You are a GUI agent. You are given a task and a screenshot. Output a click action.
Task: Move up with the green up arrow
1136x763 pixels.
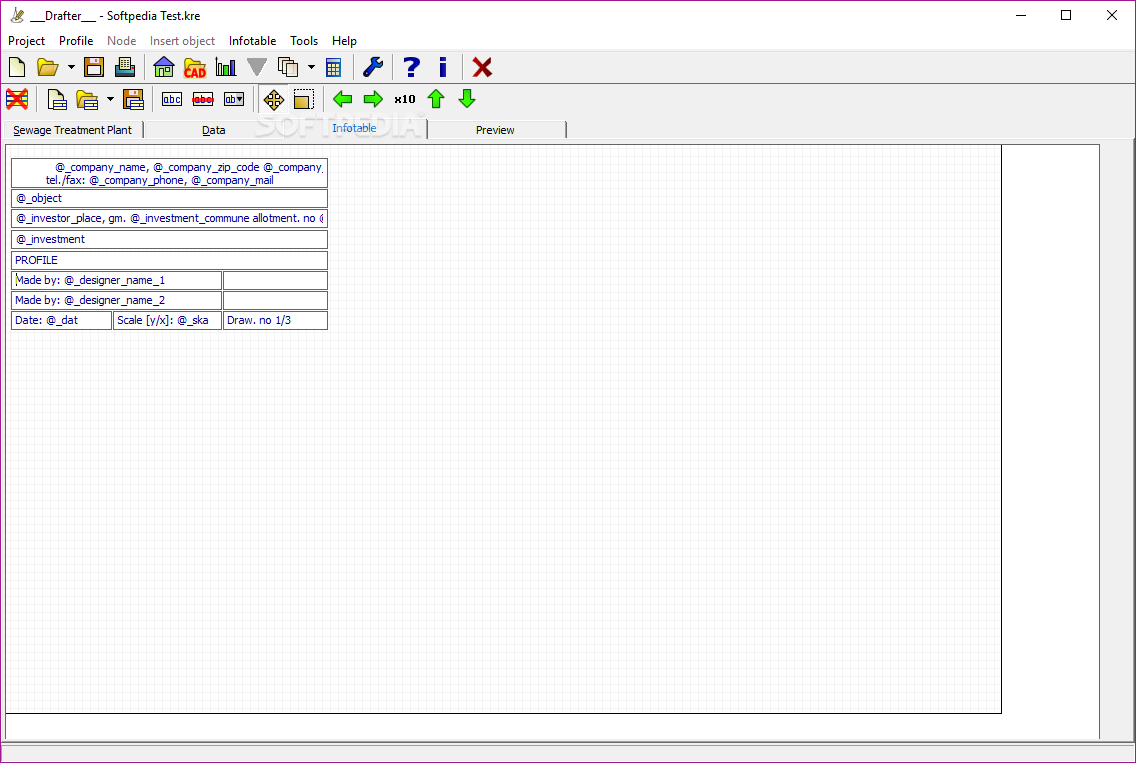click(436, 99)
